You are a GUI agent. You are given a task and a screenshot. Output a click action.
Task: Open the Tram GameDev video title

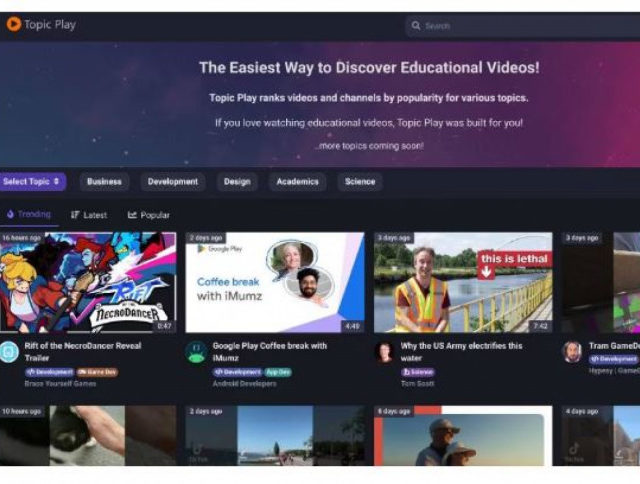tap(614, 346)
